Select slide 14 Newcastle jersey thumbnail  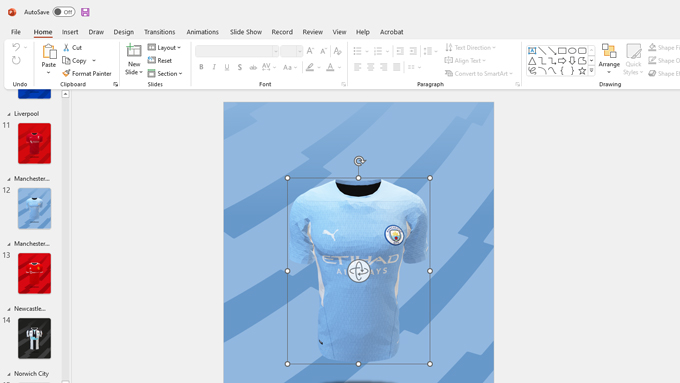coord(34,338)
